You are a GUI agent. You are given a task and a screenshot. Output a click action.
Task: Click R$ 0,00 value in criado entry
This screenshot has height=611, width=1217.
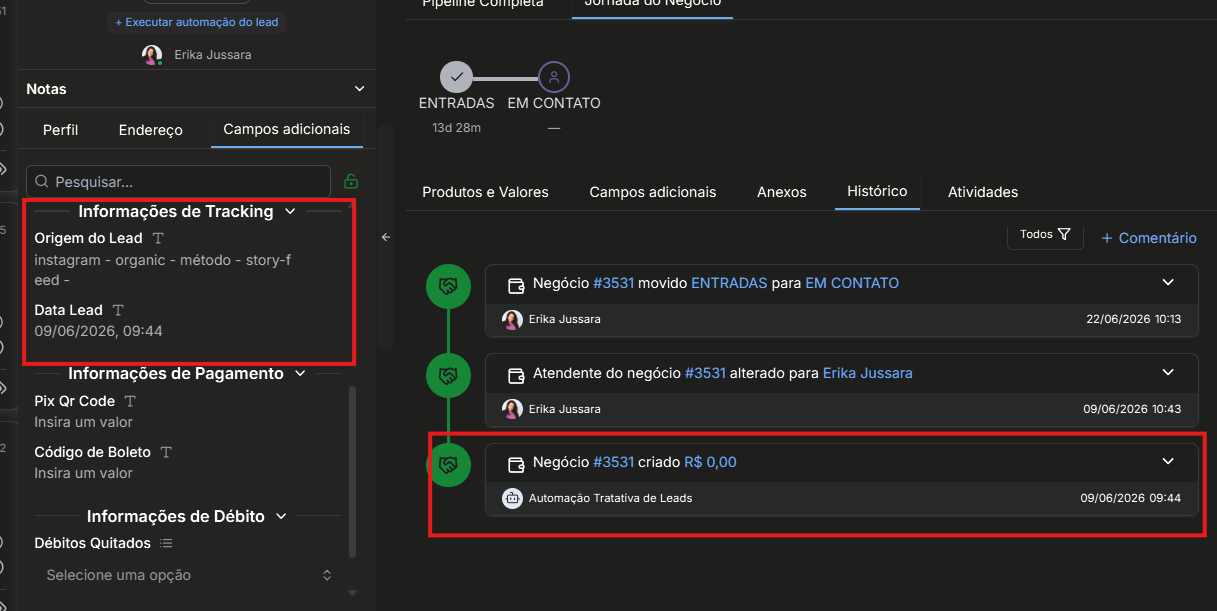pyautogui.click(x=710, y=462)
